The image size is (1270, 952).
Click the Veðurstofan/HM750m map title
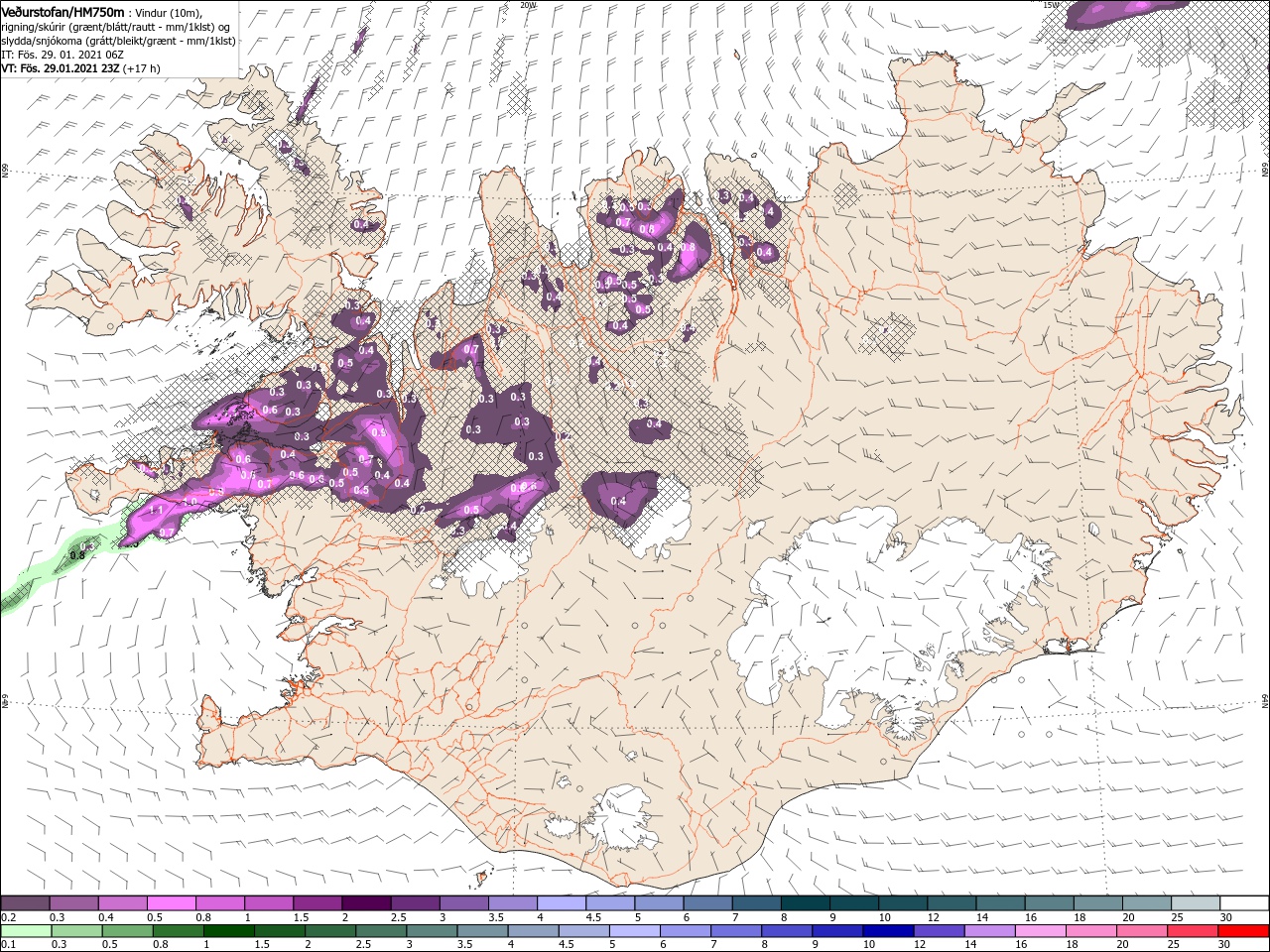click(63, 11)
